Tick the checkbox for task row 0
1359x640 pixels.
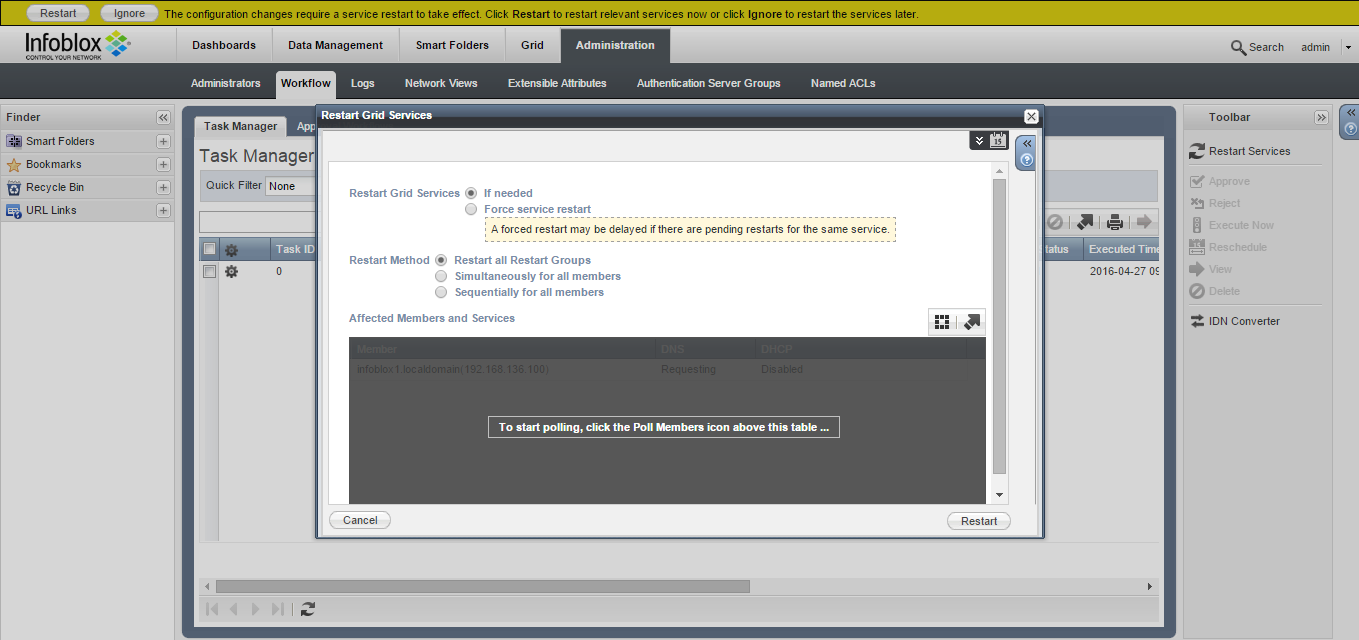click(x=210, y=271)
